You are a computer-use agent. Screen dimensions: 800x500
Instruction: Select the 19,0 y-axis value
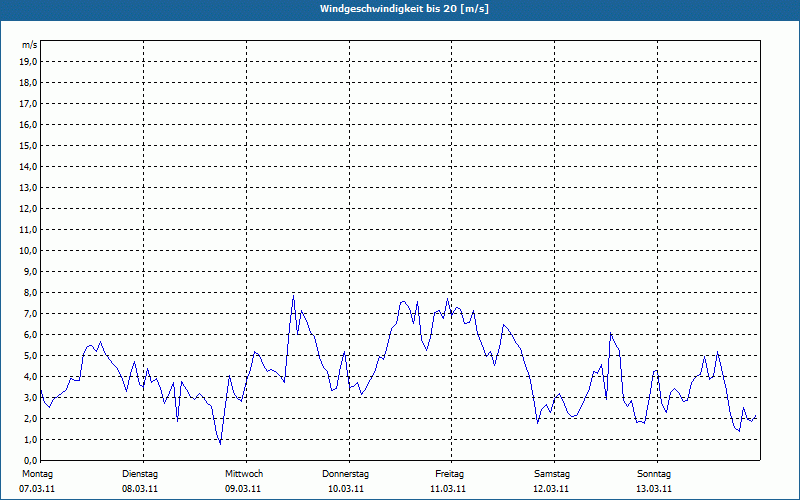pos(29,62)
